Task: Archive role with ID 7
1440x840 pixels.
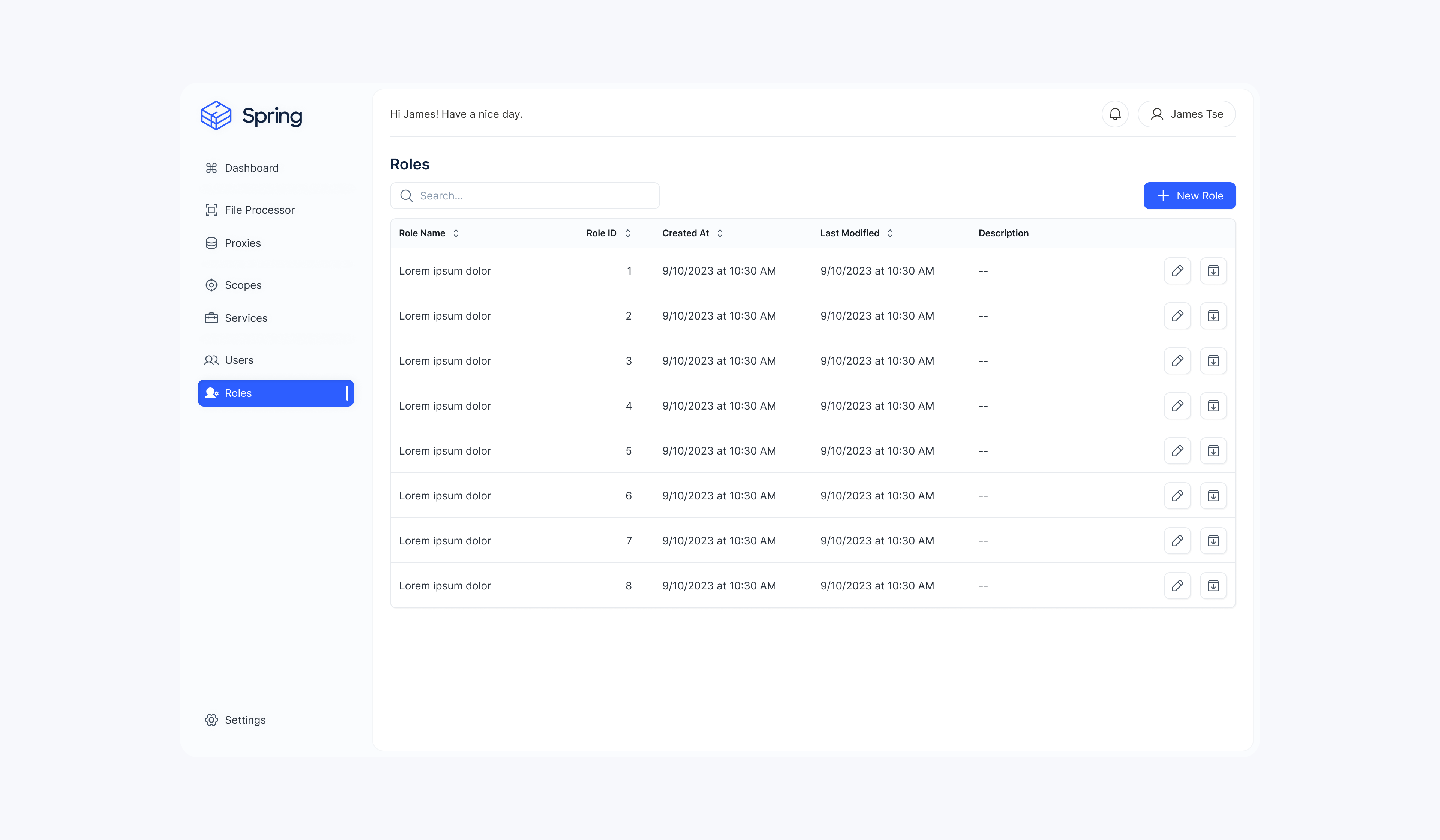Action: point(1213,541)
